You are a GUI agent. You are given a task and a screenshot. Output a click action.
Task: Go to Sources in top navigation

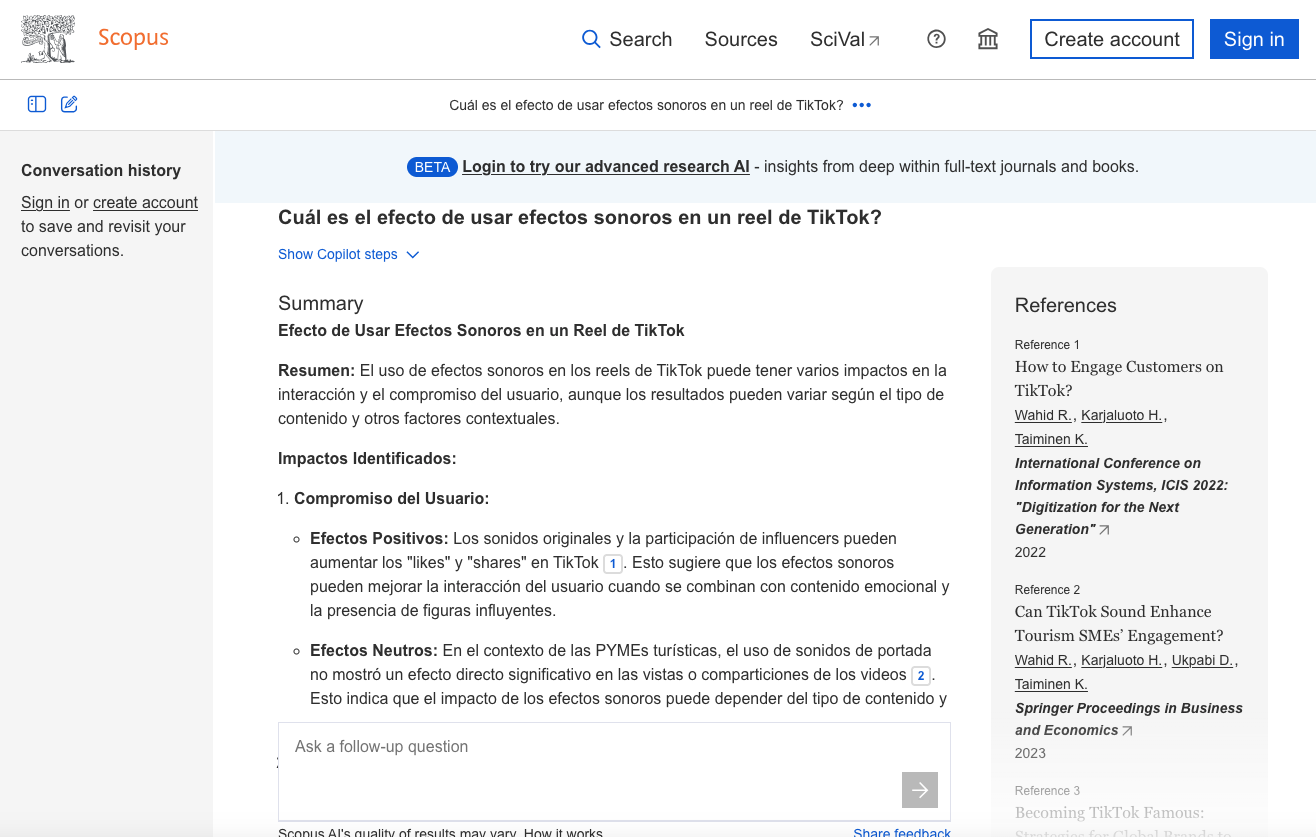point(740,39)
